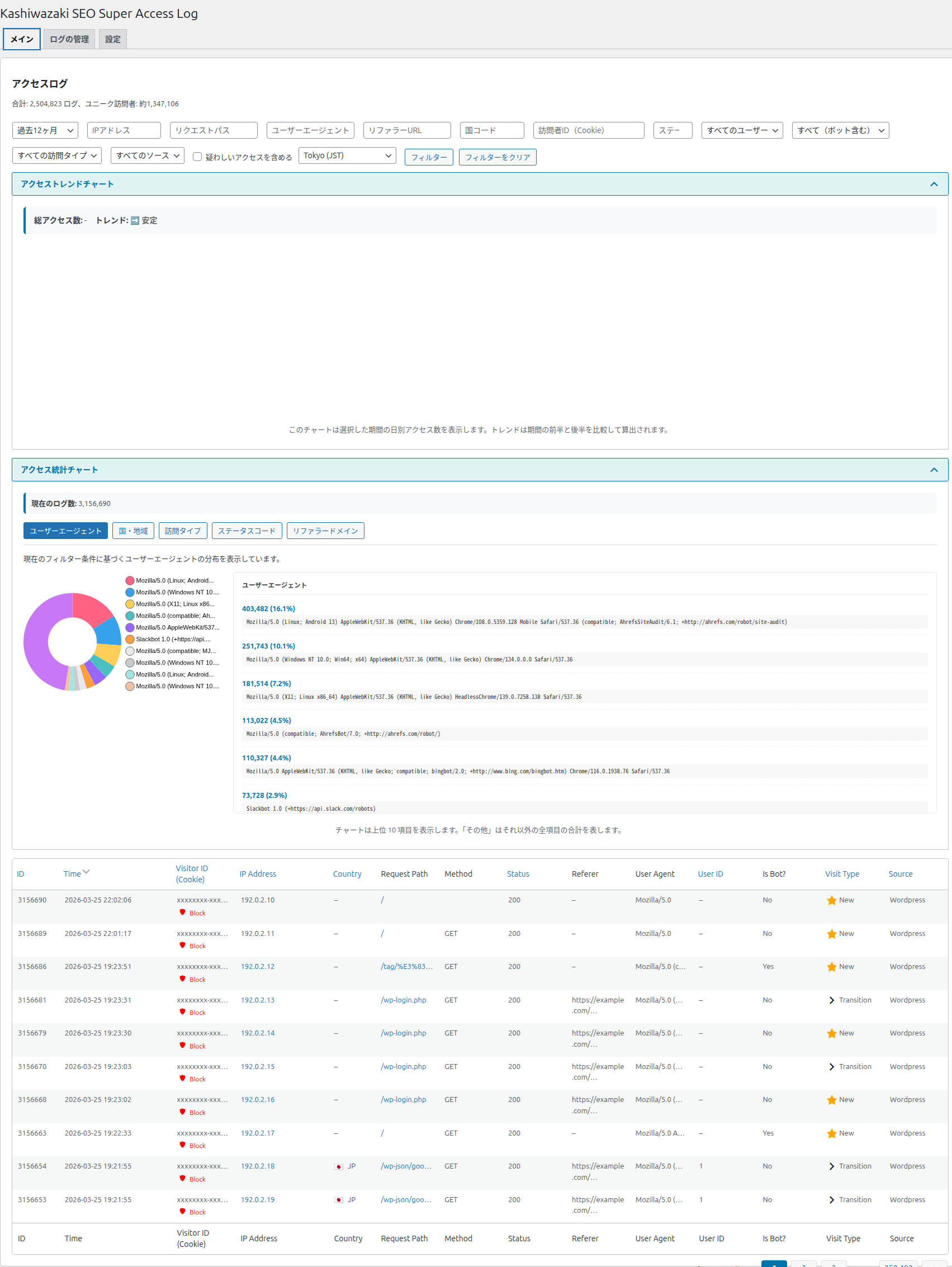Screen dimensions: 952x1267
Task: Click the 国コード input field
Action: (x=492, y=131)
